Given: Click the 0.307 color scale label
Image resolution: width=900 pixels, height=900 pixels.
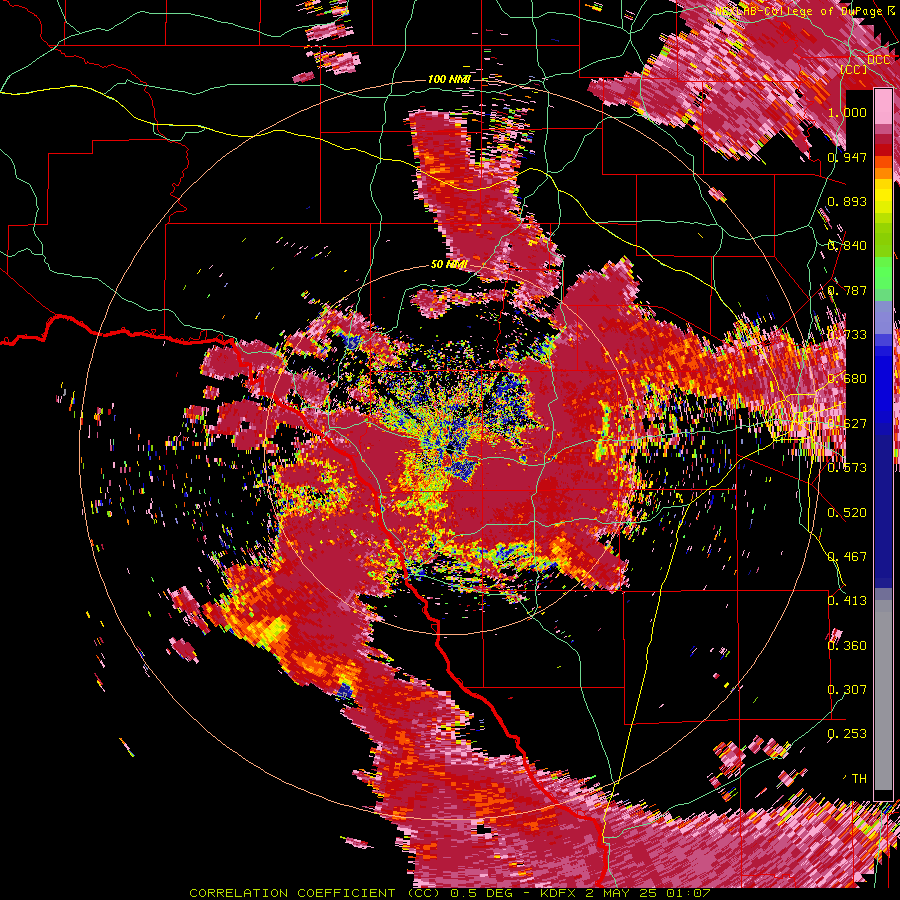Looking at the screenshot, I should [847, 690].
